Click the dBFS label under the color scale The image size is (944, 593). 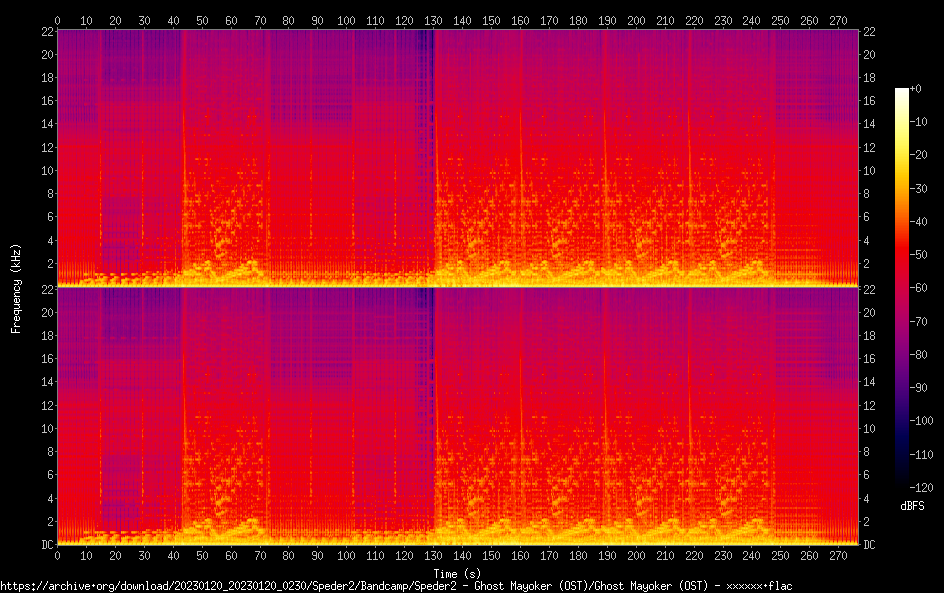pyautogui.click(x=912, y=506)
